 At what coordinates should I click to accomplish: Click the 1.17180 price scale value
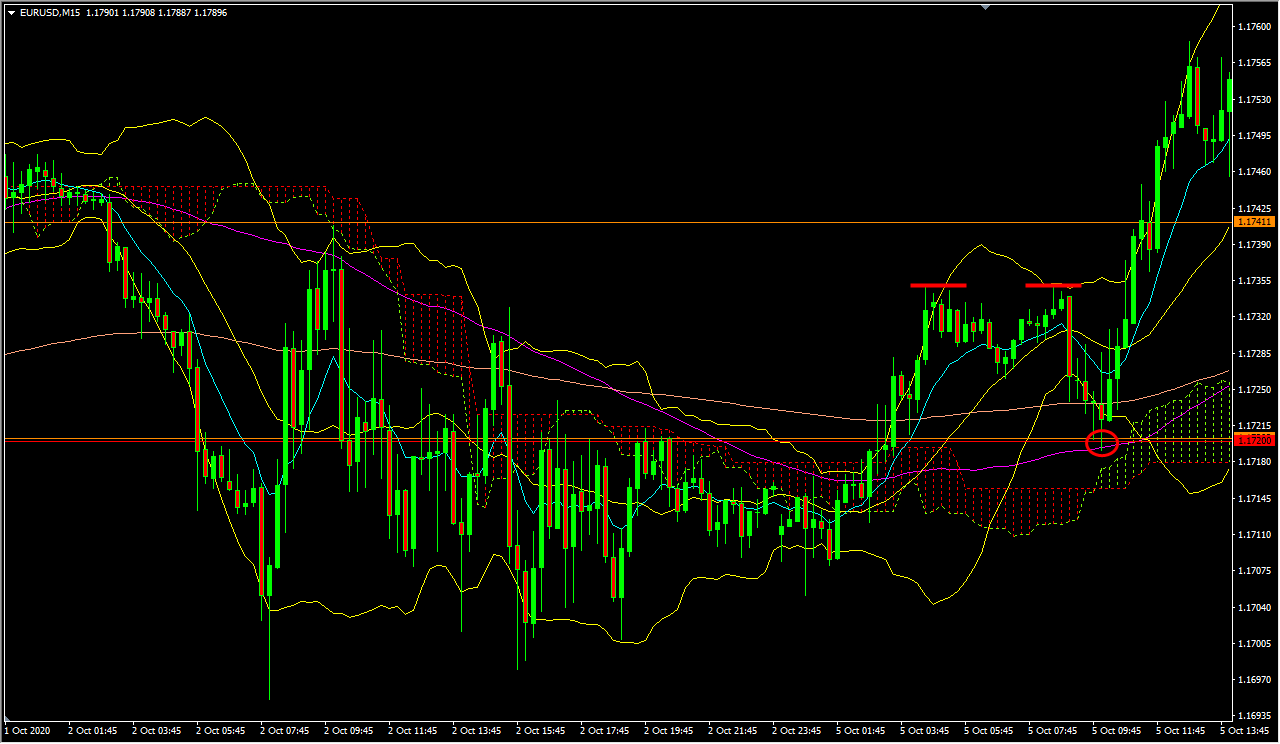(1254, 461)
